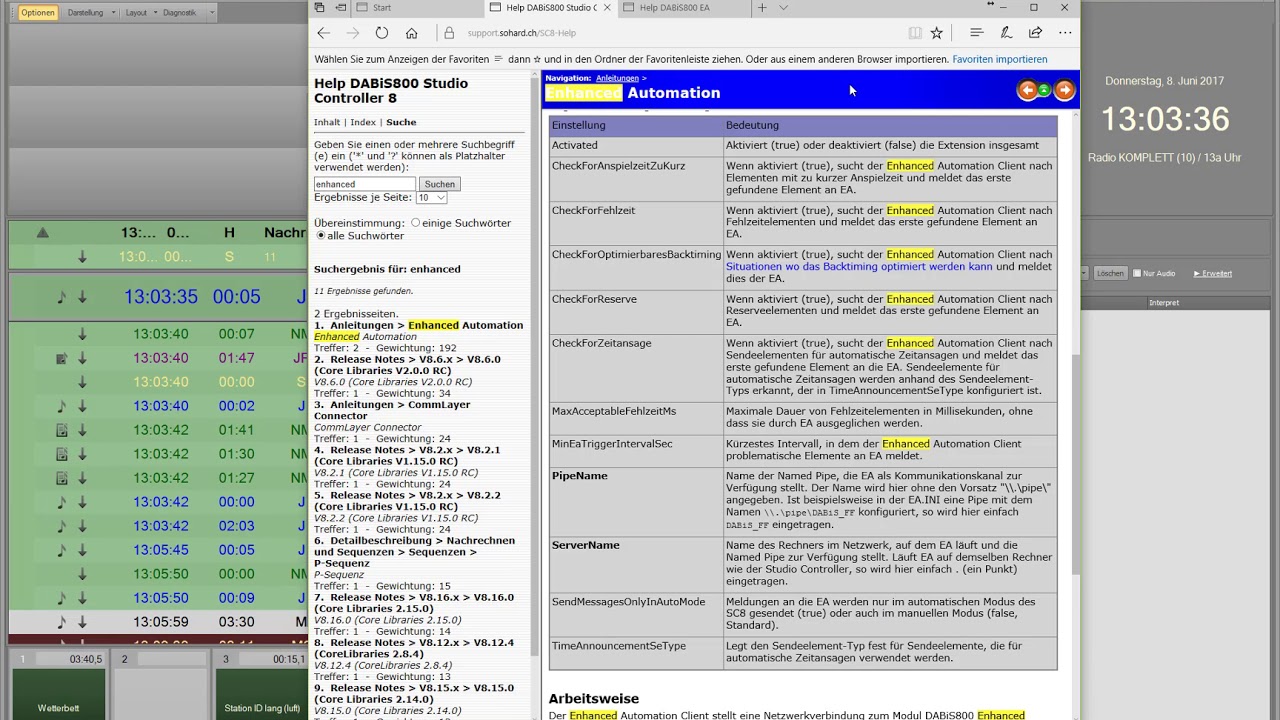Open Index help section

(363, 122)
